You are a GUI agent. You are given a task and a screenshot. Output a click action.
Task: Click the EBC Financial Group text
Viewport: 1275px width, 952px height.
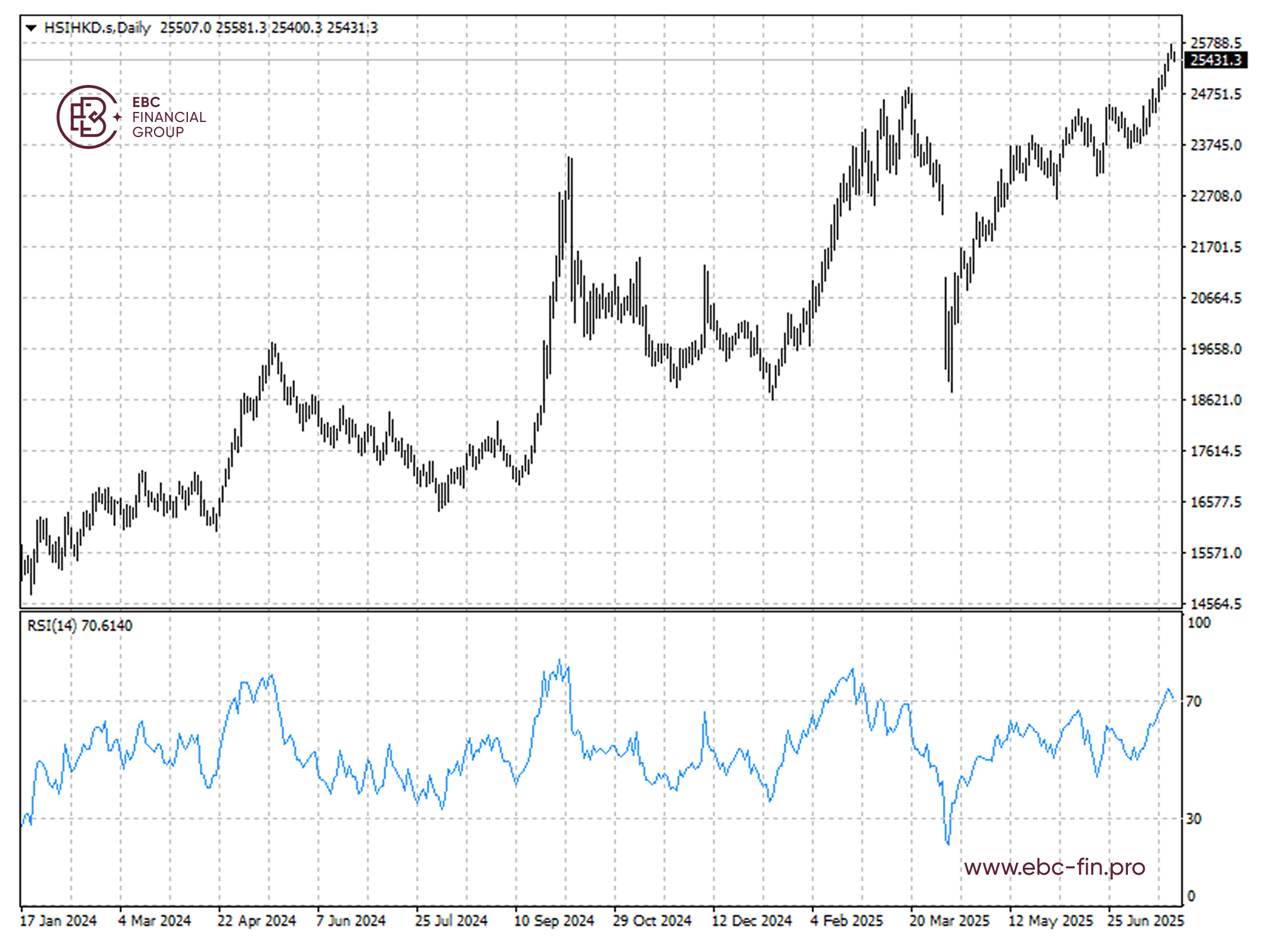click(168, 117)
